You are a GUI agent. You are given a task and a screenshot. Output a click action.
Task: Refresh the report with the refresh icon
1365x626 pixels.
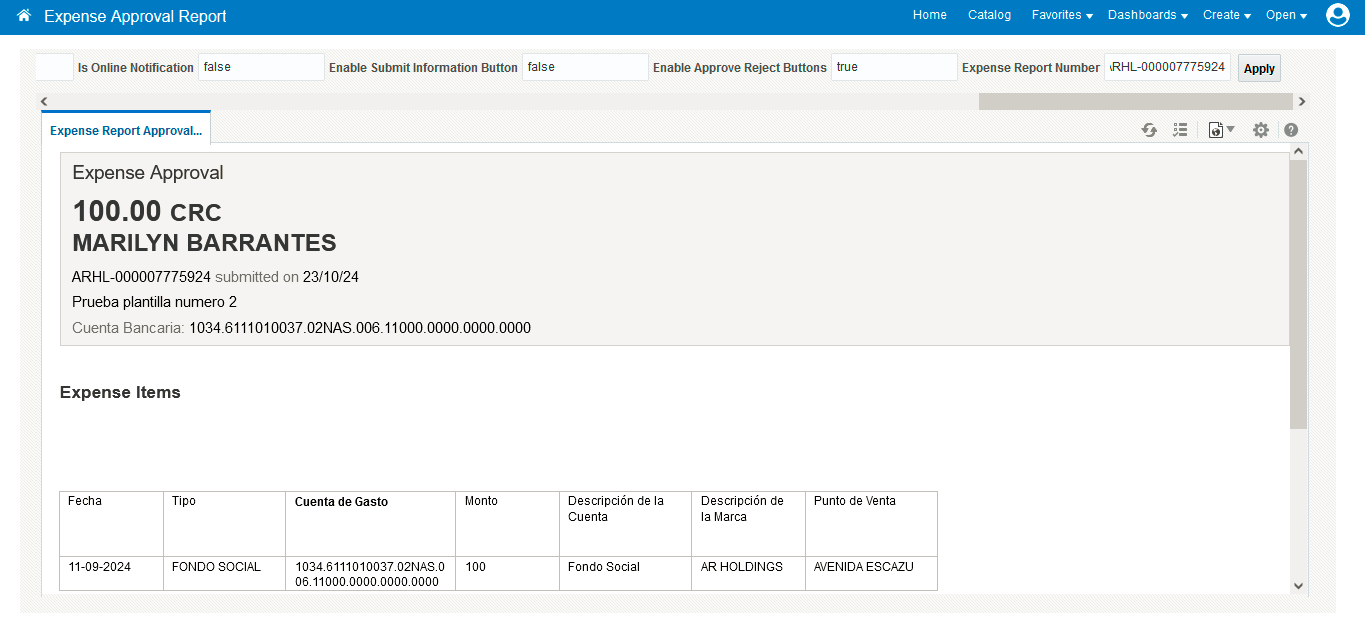click(x=1149, y=130)
